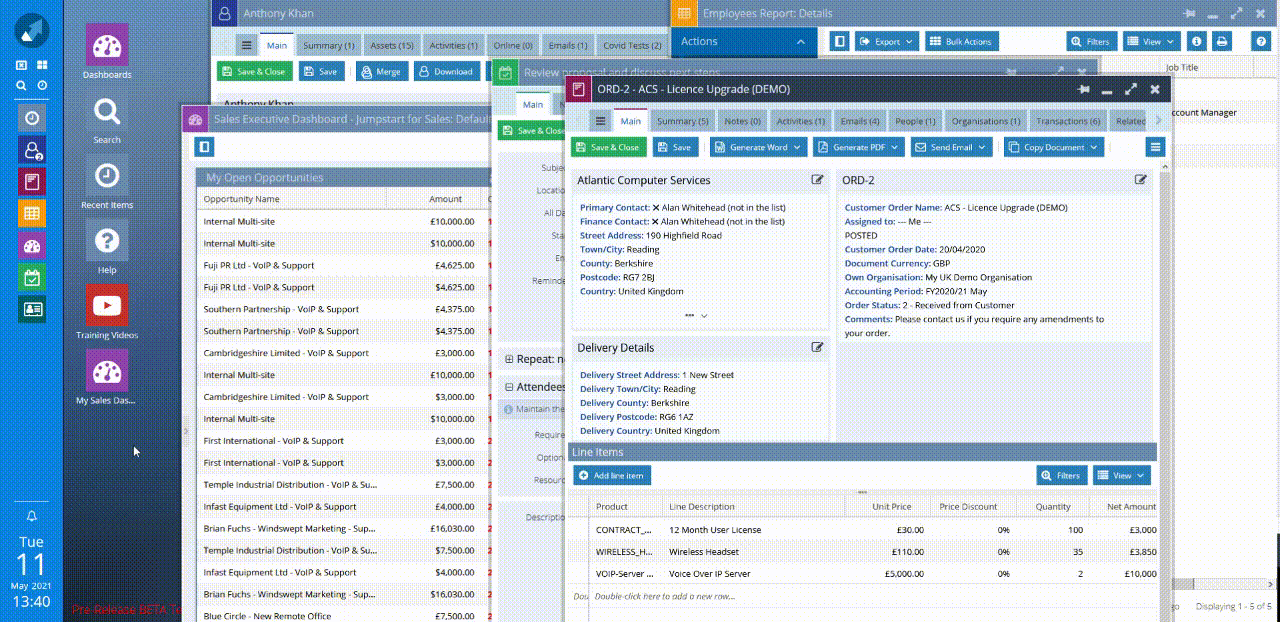1280x622 pixels.
Task: Click the splitter handle above line items grid
Action: pos(862,492)
